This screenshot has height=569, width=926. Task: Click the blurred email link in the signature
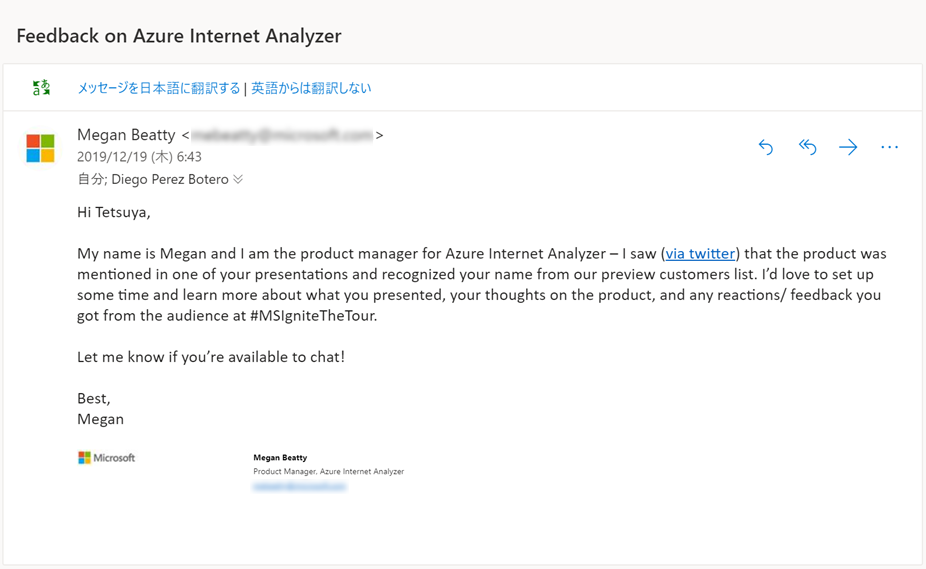299,486
